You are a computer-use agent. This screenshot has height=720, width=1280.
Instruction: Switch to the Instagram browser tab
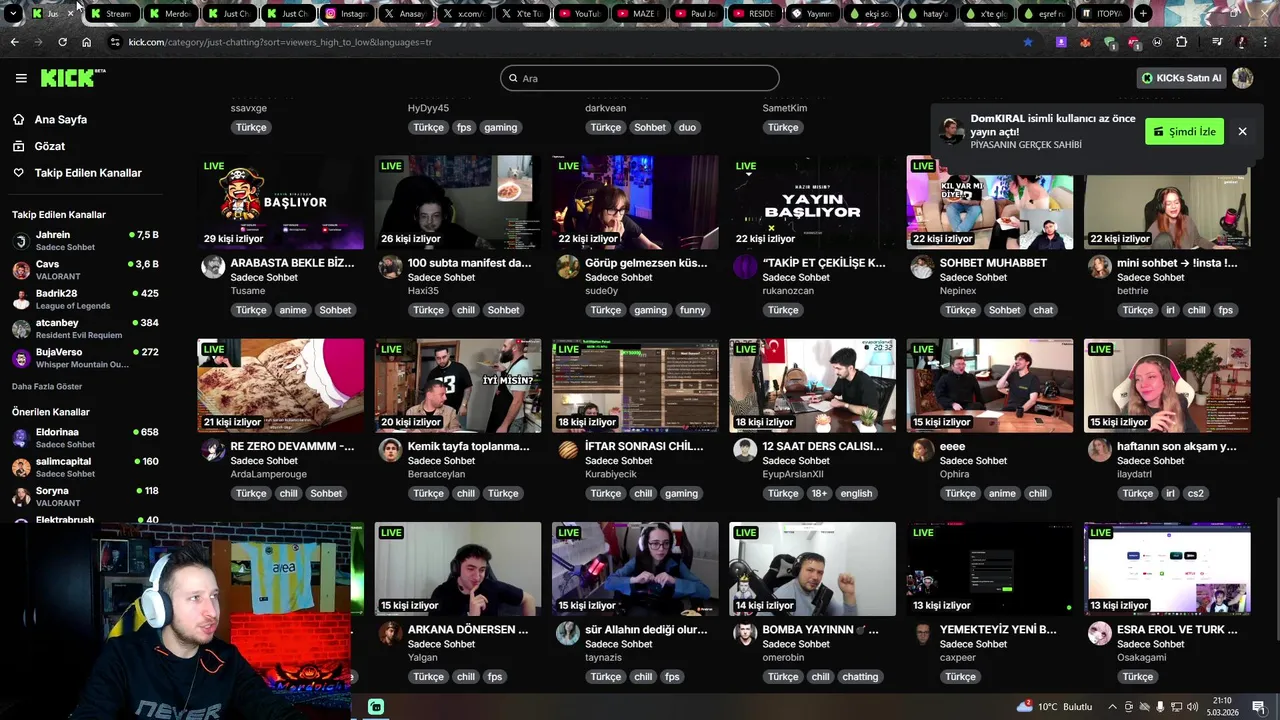point(346,14)
